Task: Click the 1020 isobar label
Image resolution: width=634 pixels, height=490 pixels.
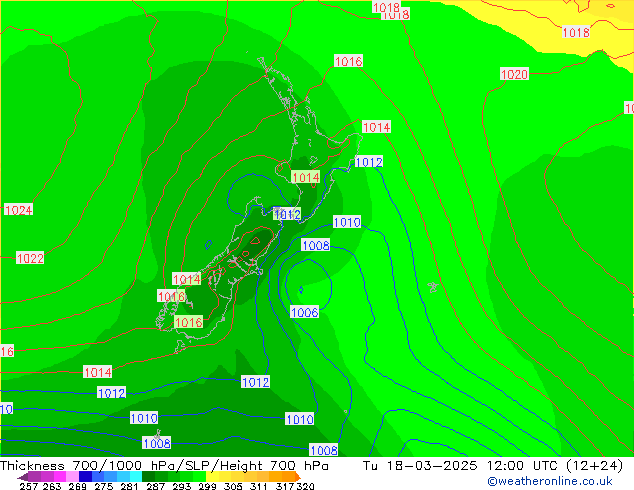Action: [514, 74]
